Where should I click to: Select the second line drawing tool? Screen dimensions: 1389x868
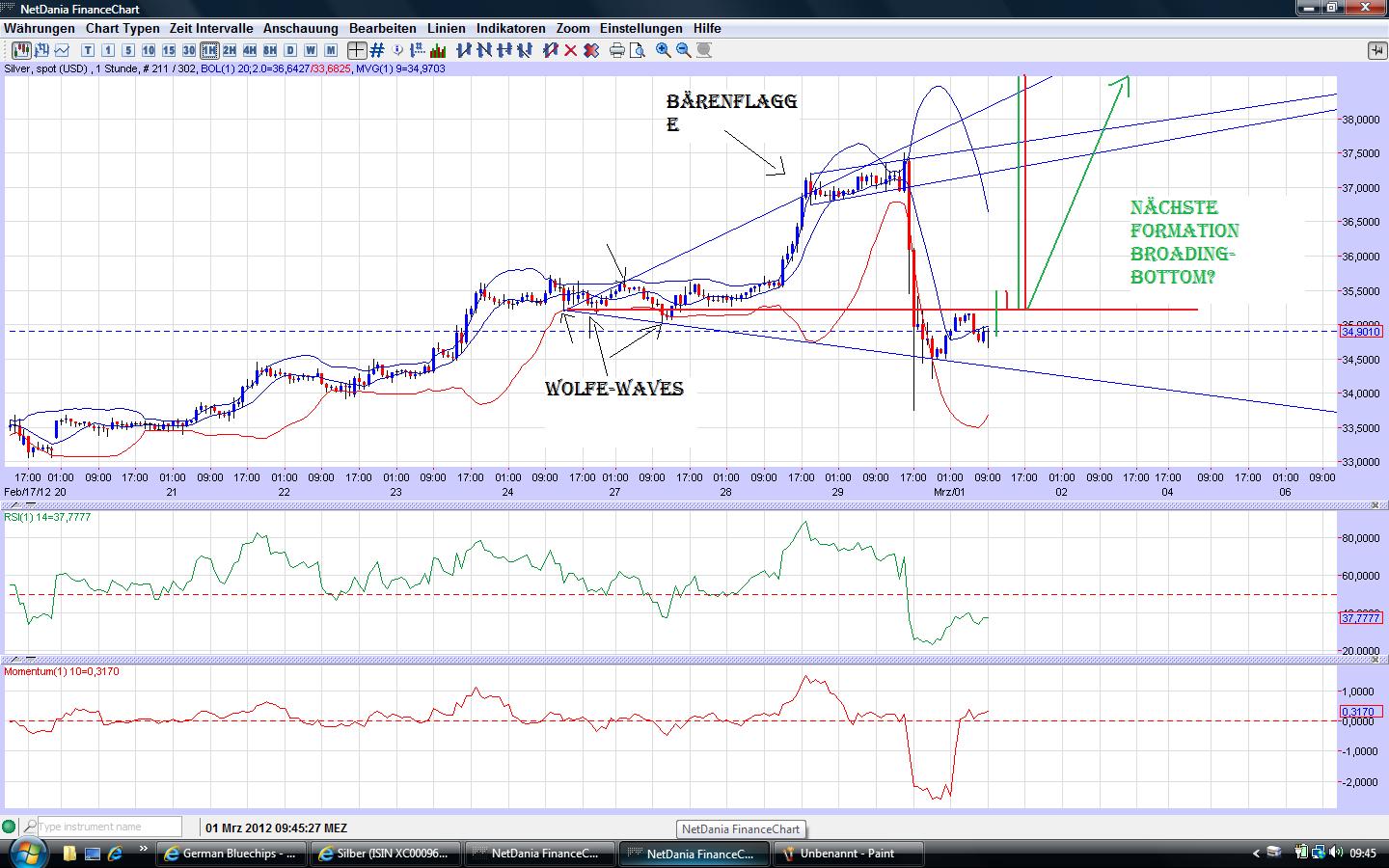484,50
